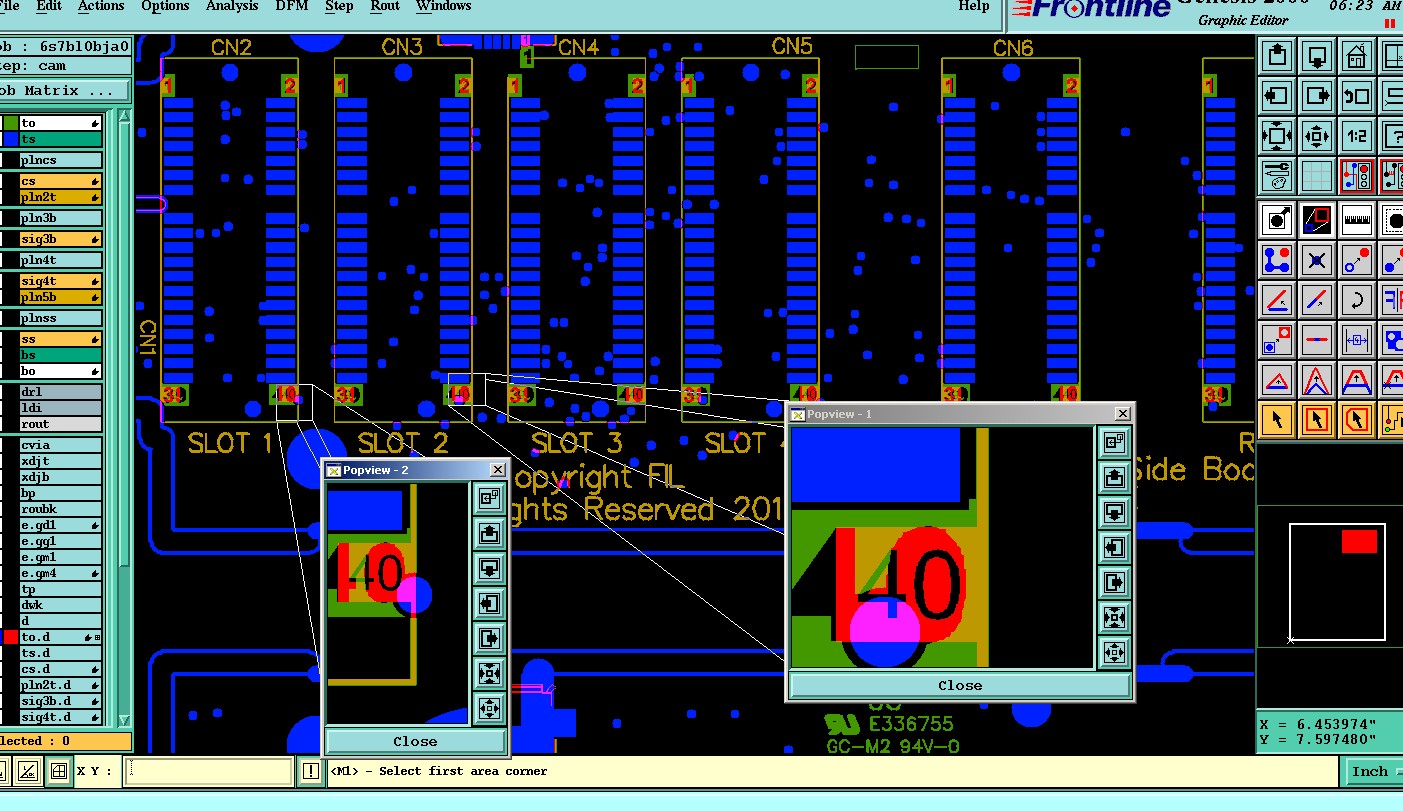Toggle display of layer bs

pos(60,355)
